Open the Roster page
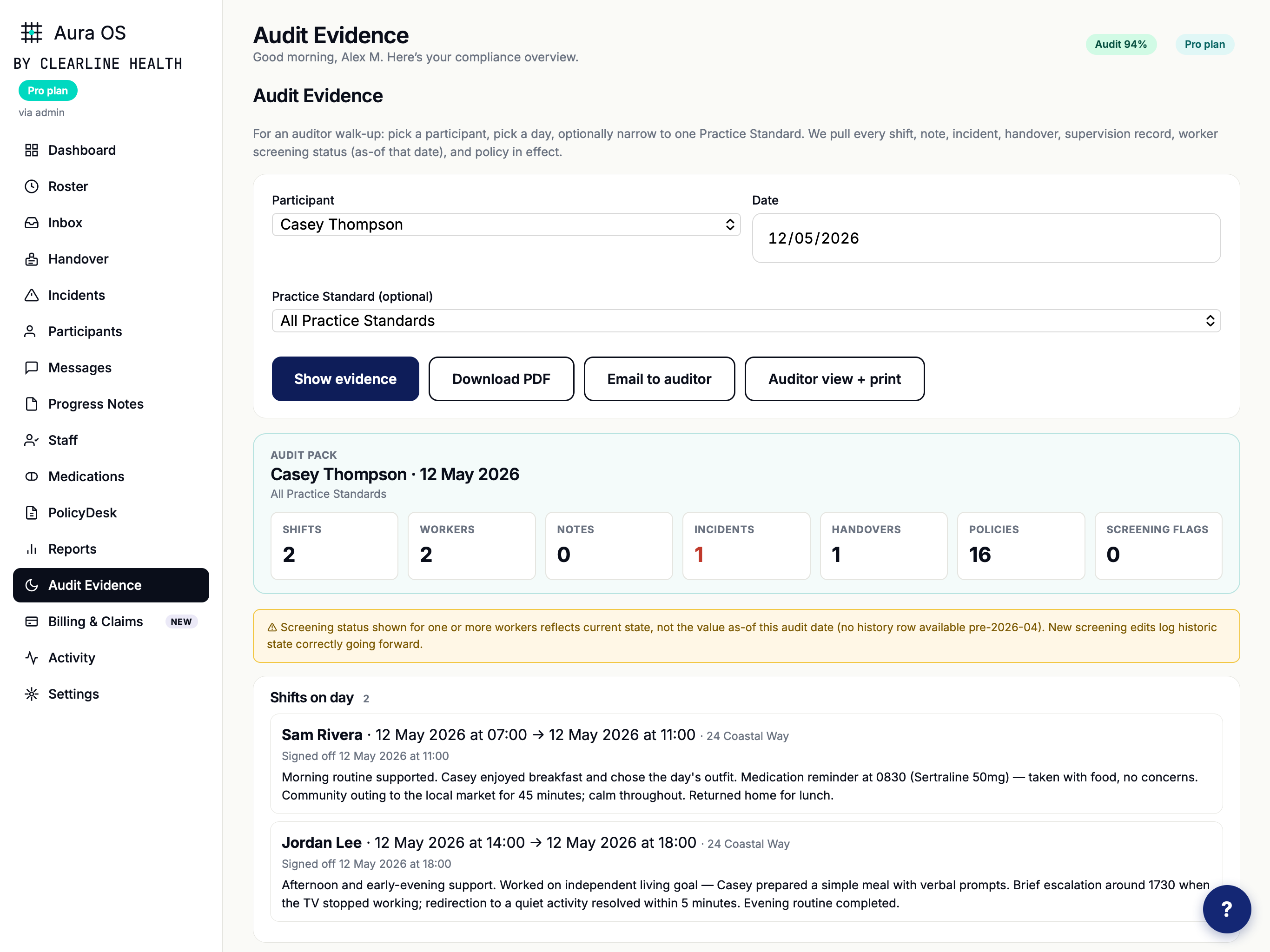The width and height of the screenshot is (1270, 952). 111,186
